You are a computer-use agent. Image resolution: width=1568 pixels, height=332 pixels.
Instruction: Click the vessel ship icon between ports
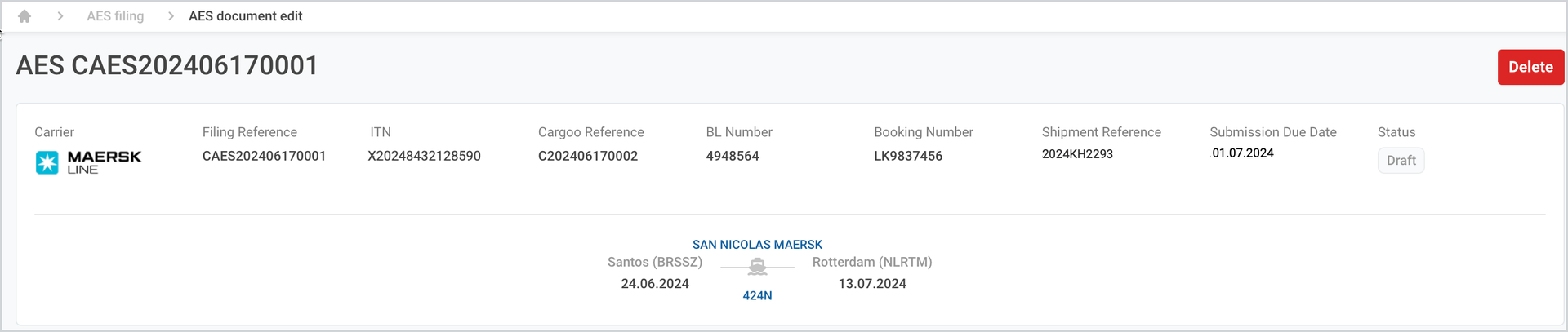click(757, 266)
